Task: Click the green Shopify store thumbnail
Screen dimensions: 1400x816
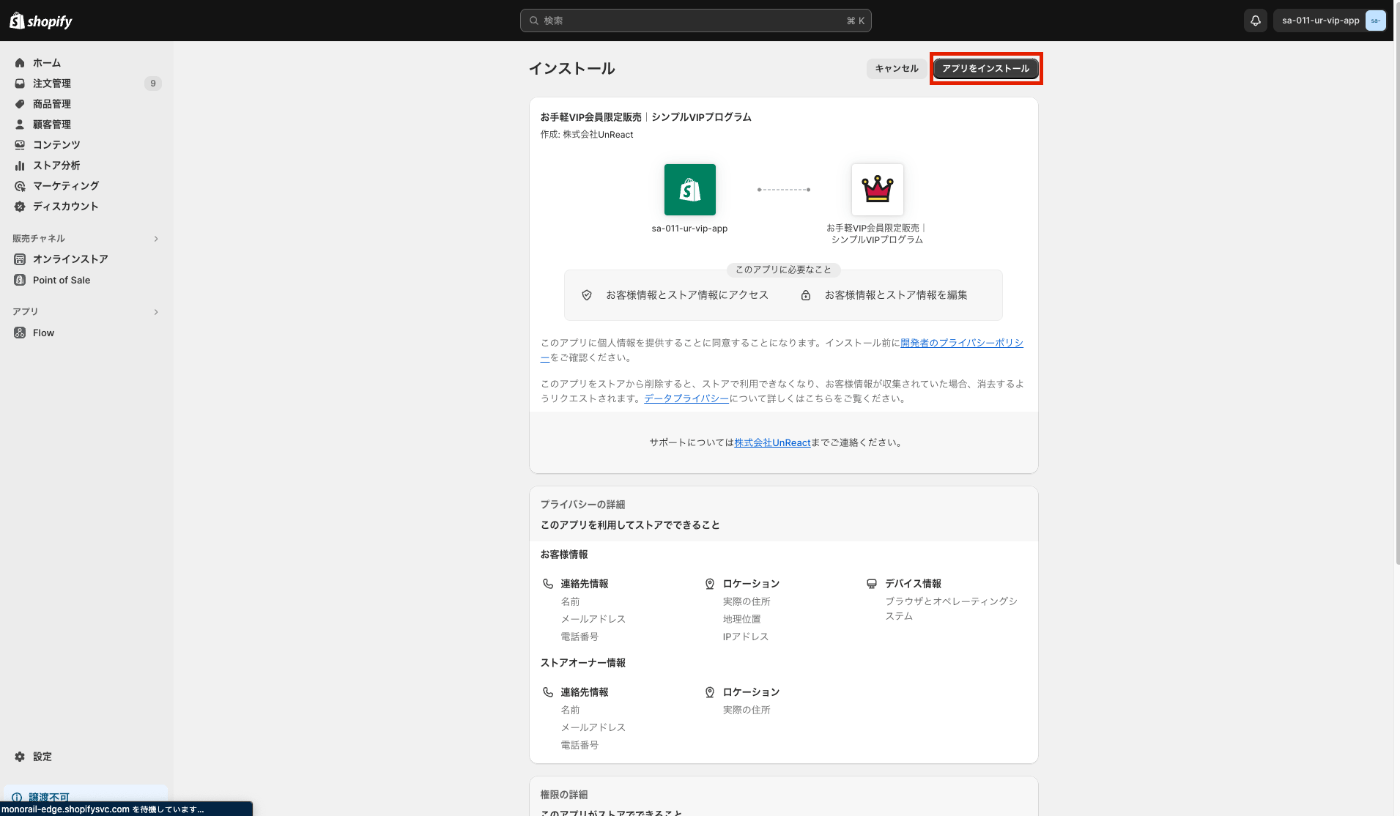Action: [x=690, y=189]
